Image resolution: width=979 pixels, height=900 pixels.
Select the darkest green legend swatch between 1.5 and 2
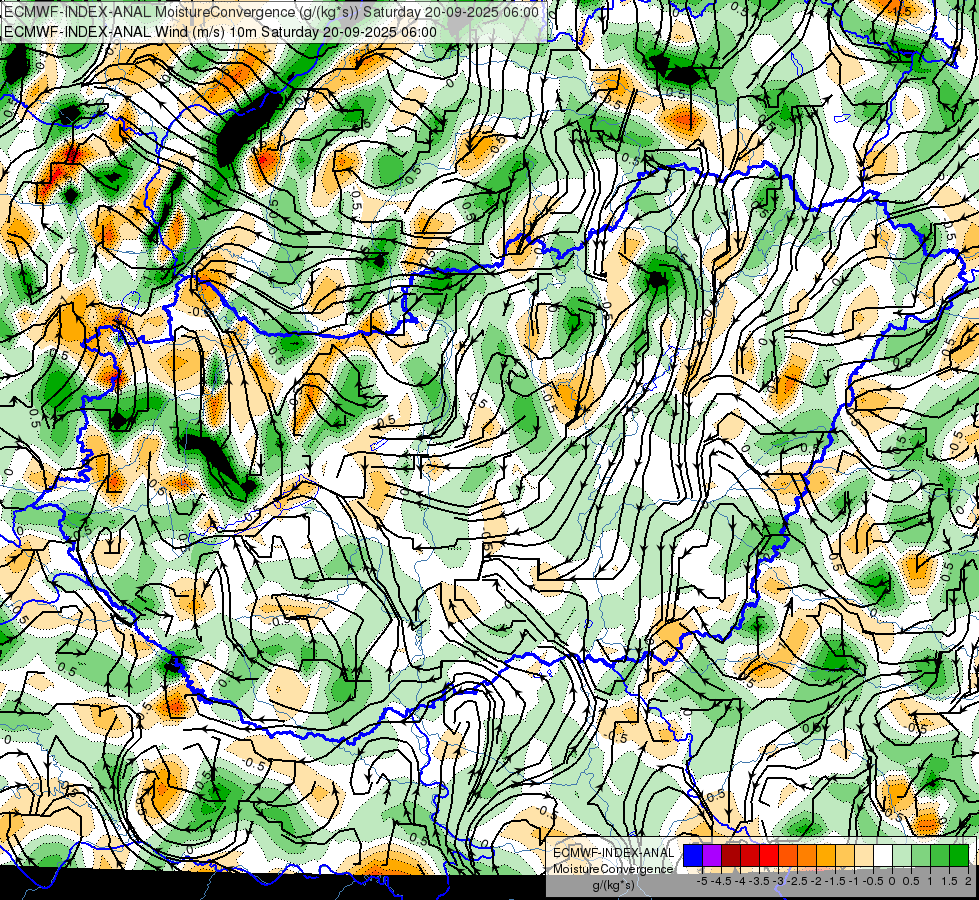click(x=959, y=856)
